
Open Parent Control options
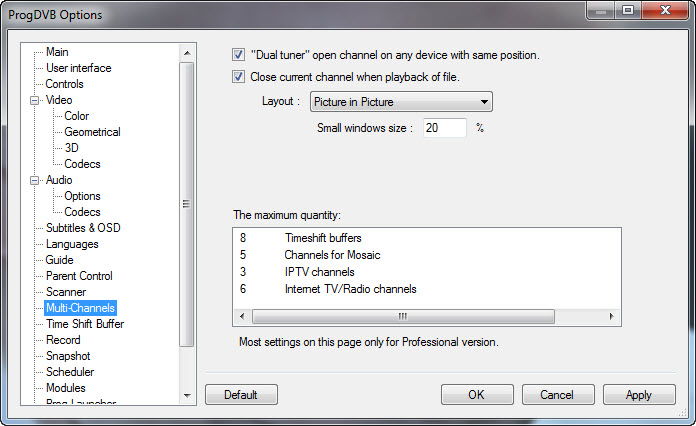[x=80, y=276]
